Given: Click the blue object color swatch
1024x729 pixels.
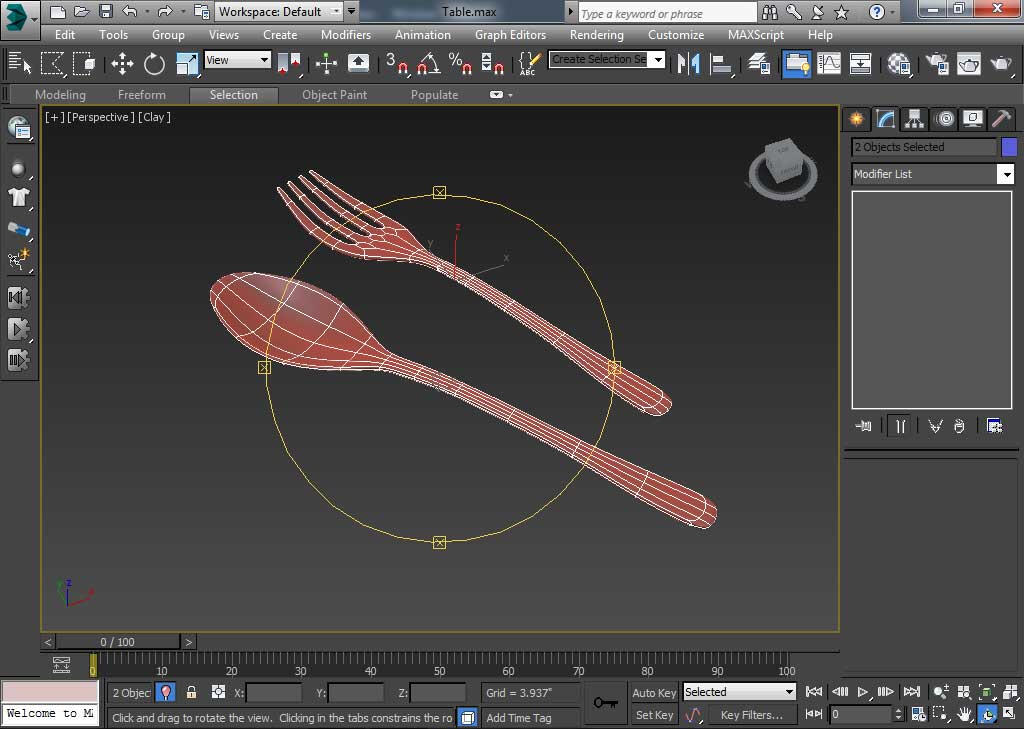Looking at the screenshot, I should tap(1009, 147).
